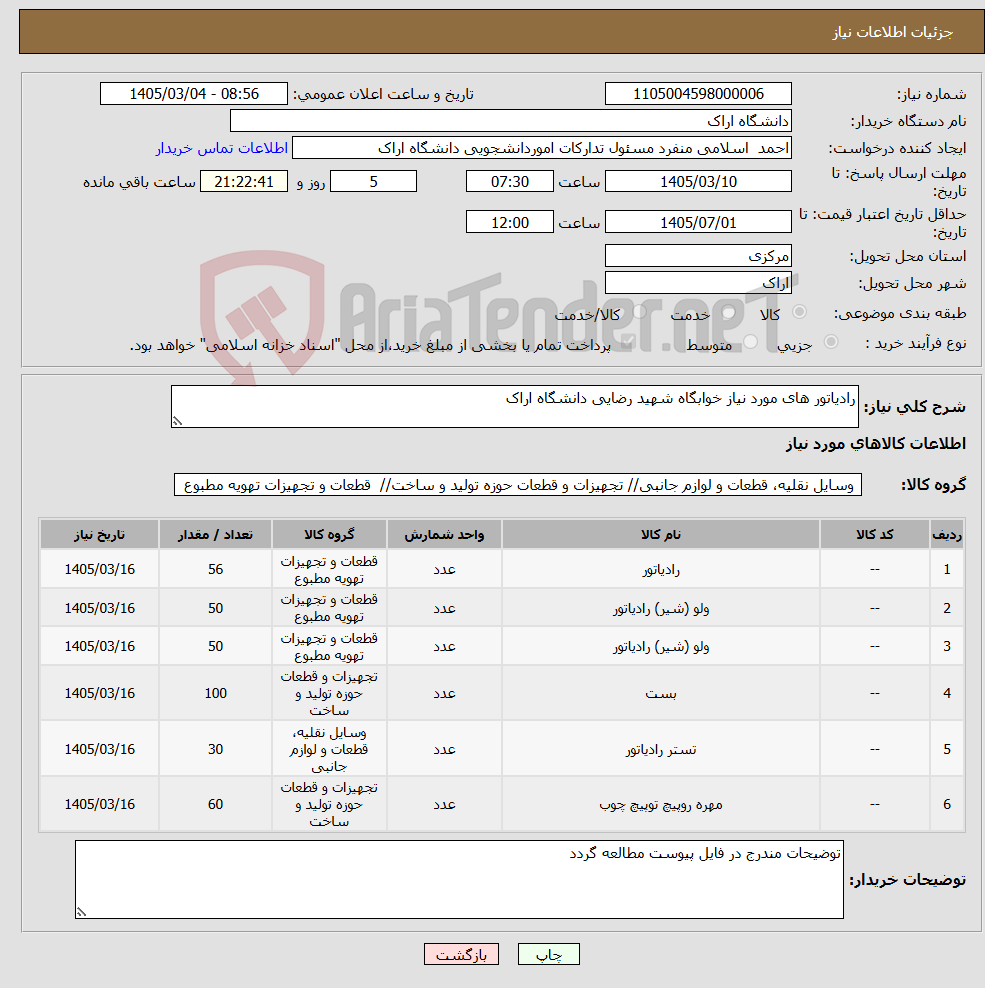985x988 pixels.
Task: Click the buyer notes textarea
Action: click(x=459, y=879)
